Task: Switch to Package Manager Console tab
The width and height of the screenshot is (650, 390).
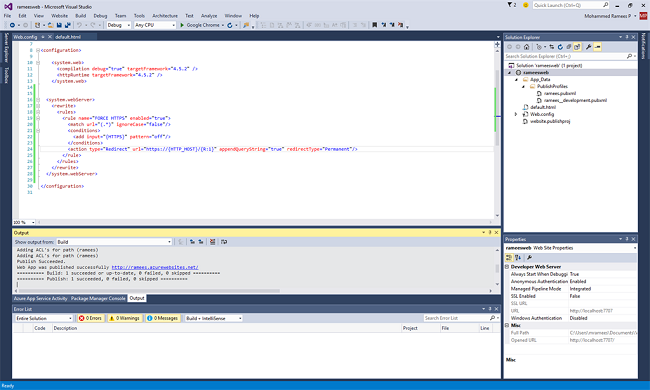Action: tap(98, 298)
